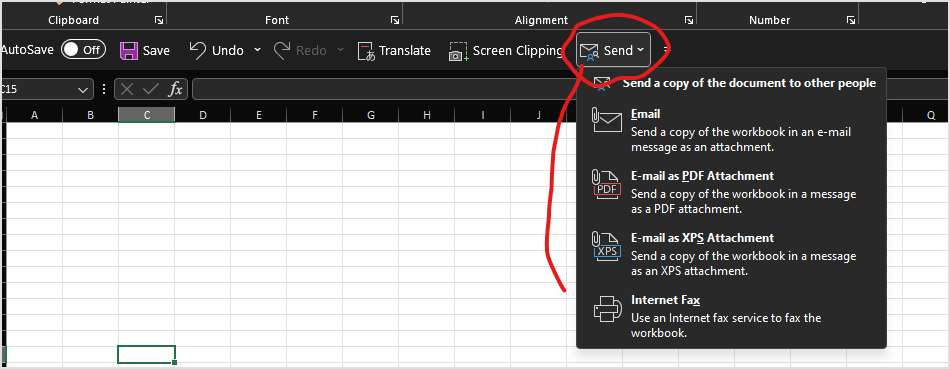Open the Redo history dropdown arrow
Screen dimensions: 950x369
340,50
